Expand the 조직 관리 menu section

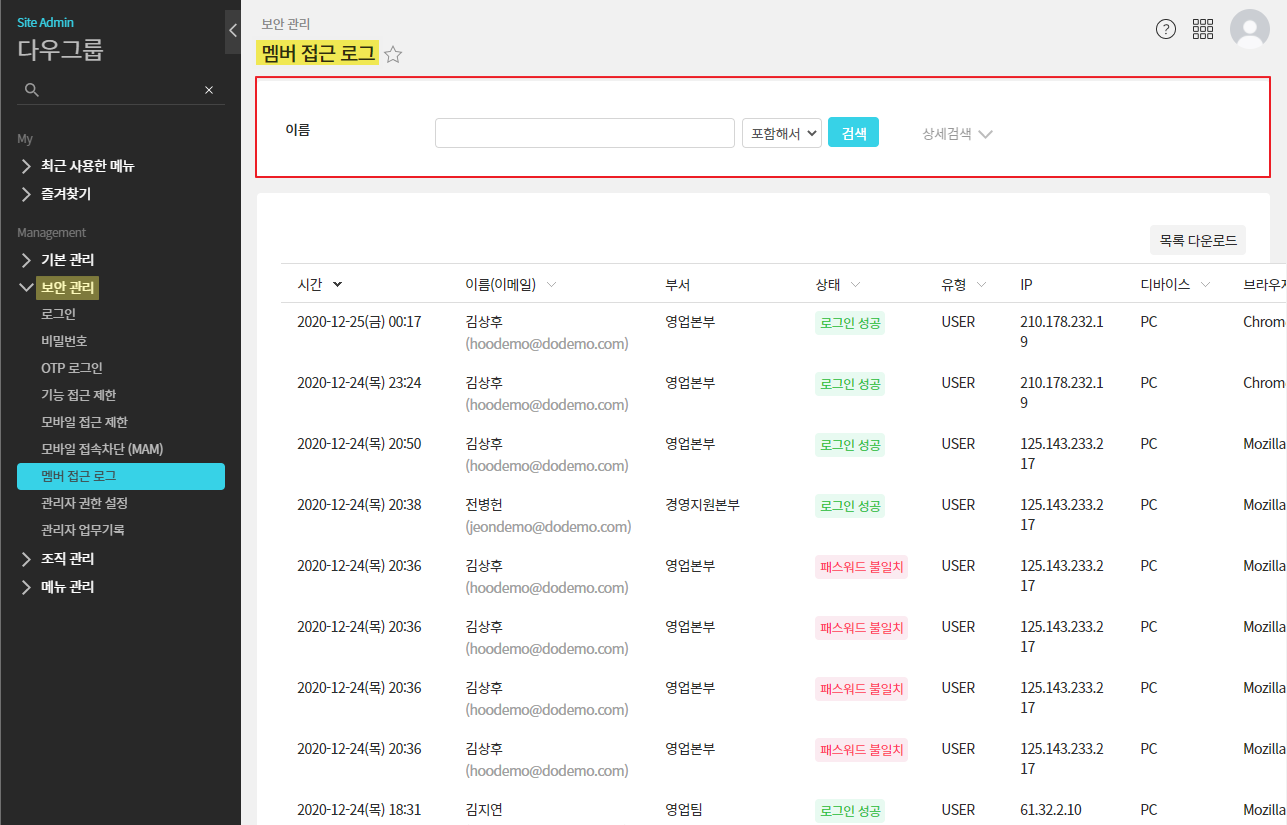pyautogui.click(x=67, y=559)
